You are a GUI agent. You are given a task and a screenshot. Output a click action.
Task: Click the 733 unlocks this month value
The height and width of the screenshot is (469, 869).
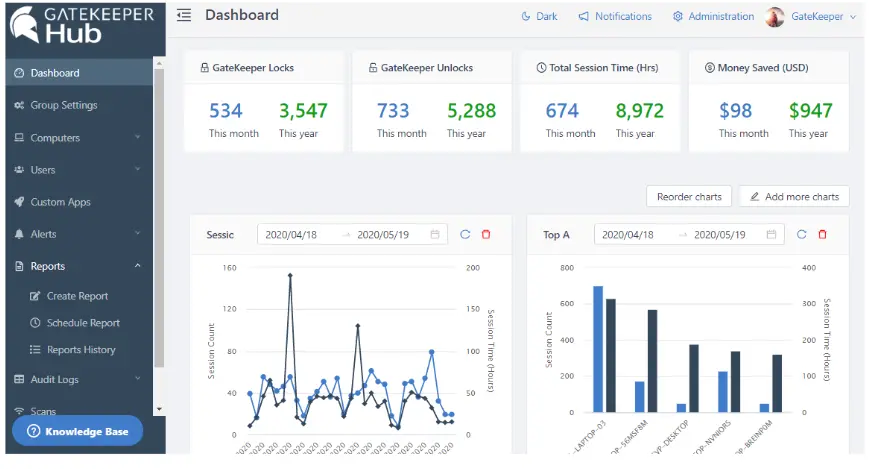tap(393, 111)
